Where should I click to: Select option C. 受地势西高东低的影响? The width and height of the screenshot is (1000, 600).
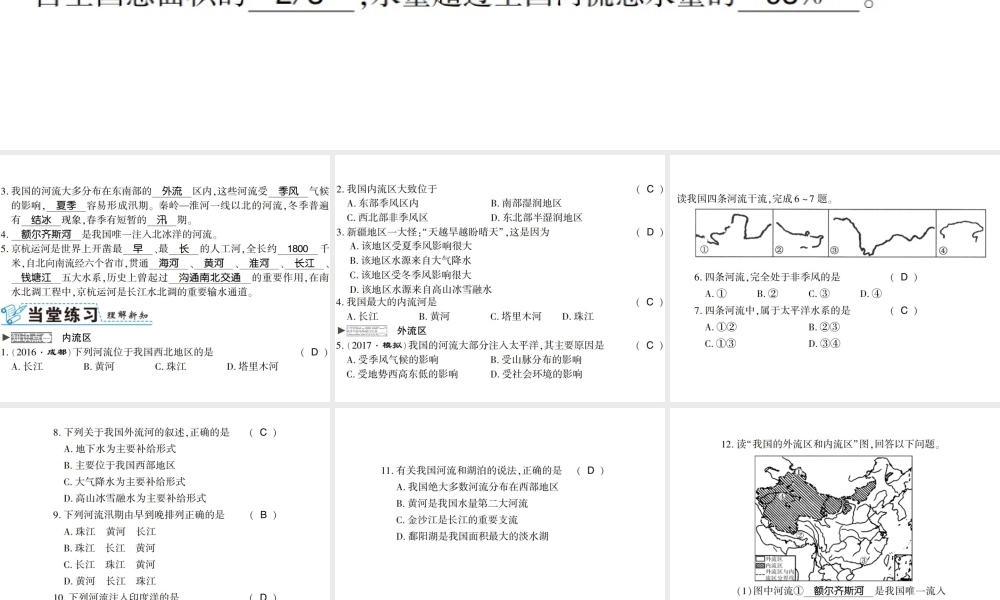tap(402, 374)
